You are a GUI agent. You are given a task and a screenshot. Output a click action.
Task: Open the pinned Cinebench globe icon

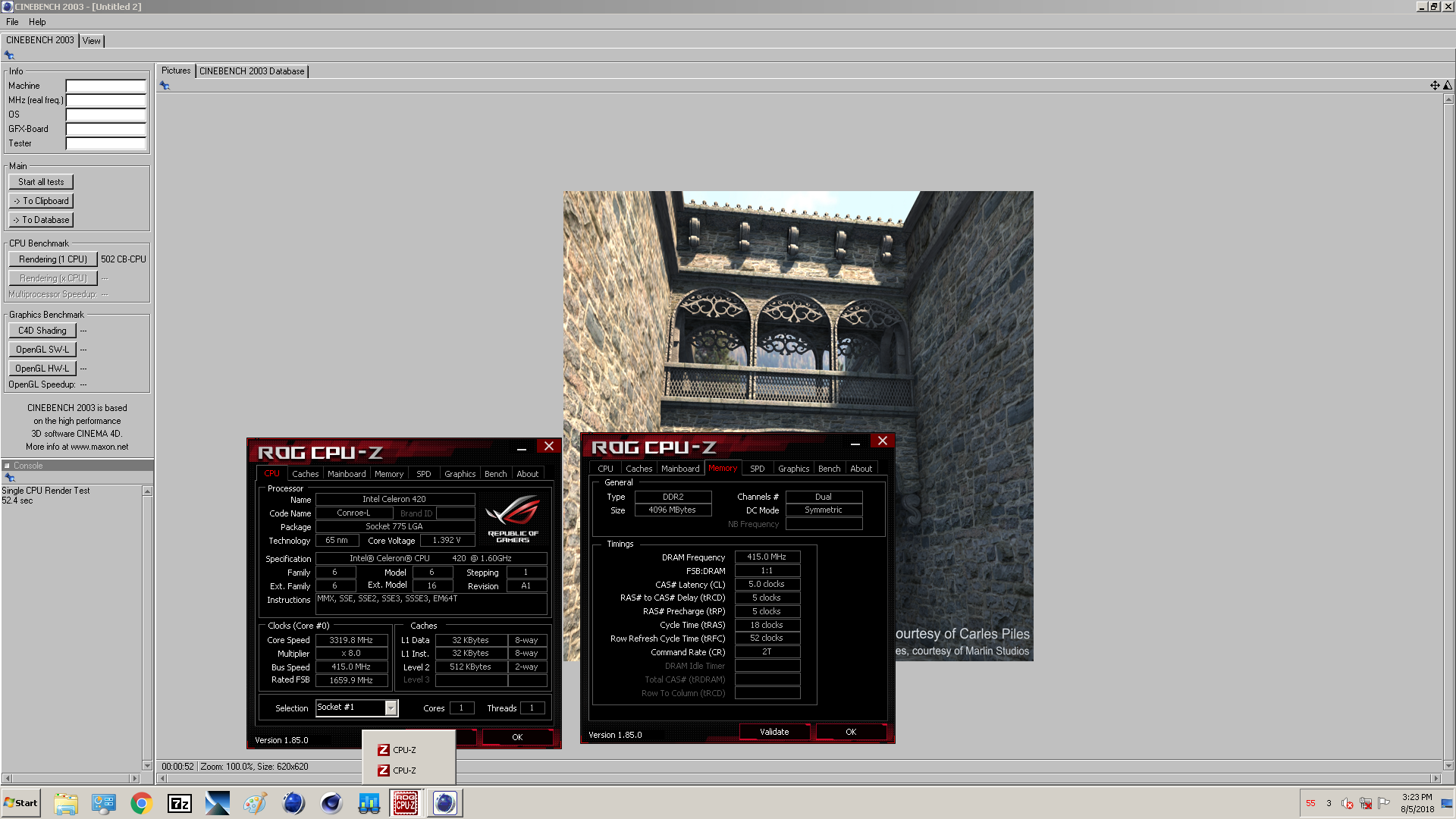[293, 803]
